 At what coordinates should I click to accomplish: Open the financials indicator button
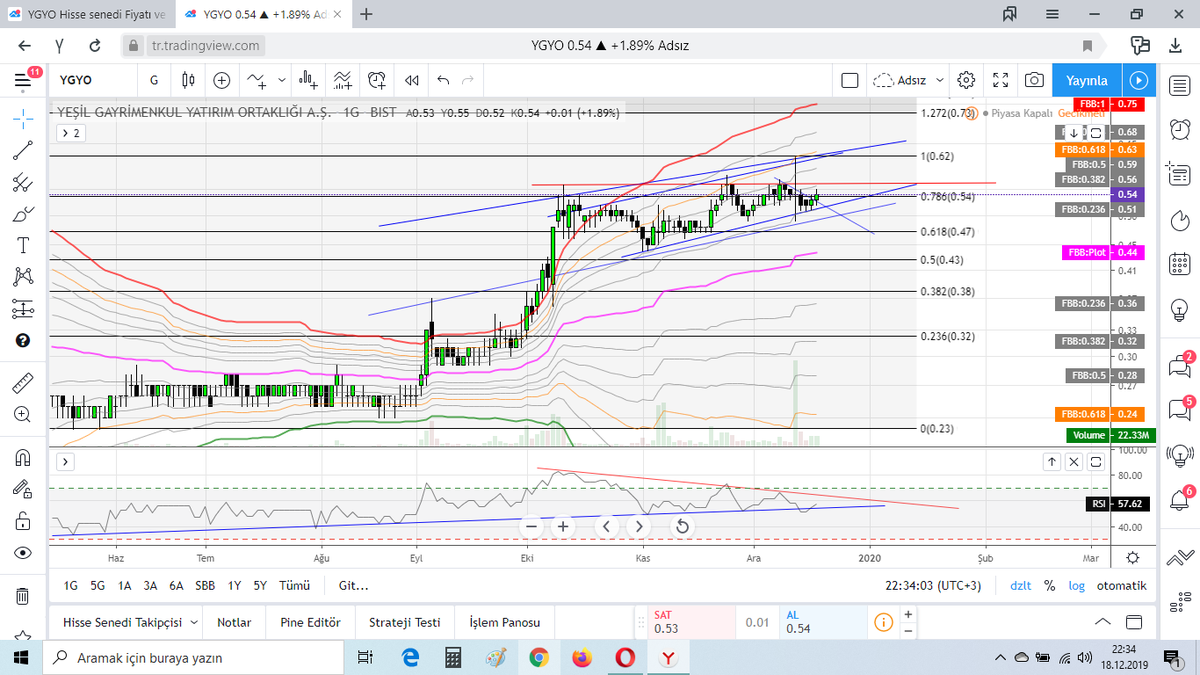pyautogui.click(x=309, y=80)
